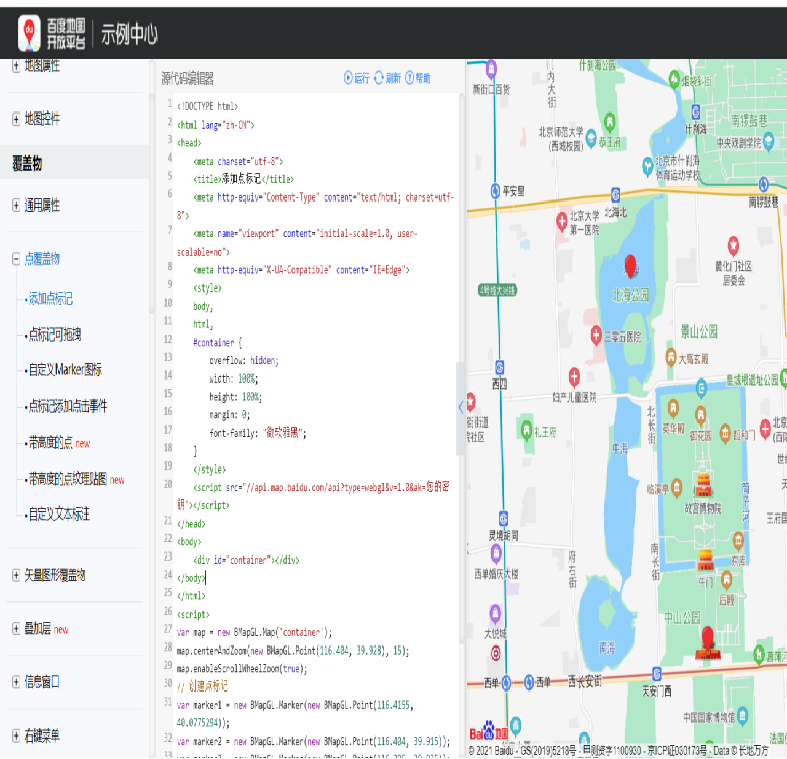The image size is (787, 759).
Task: Expand the 通用属性 section
Action: [16, 205]
